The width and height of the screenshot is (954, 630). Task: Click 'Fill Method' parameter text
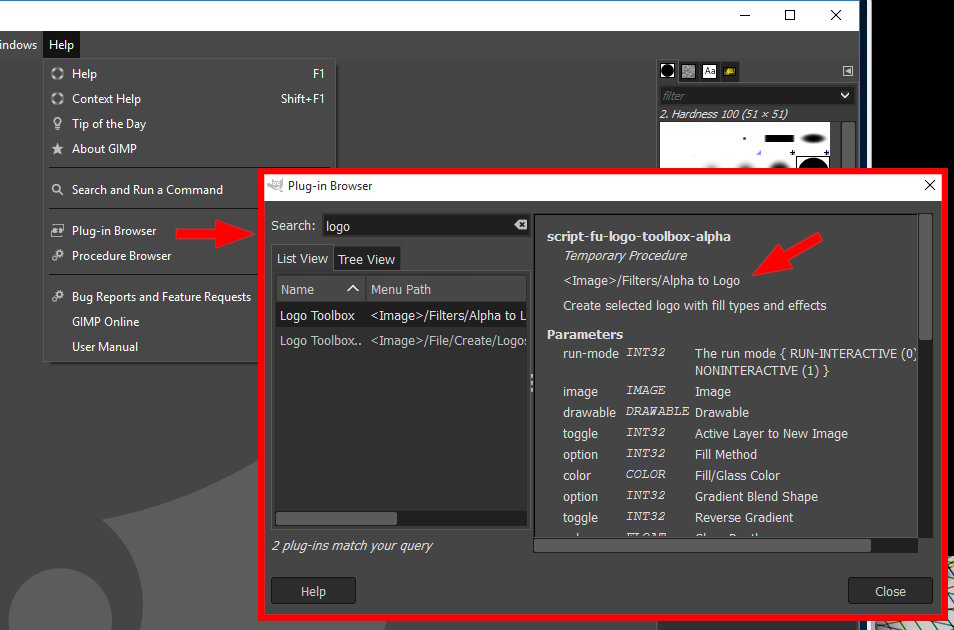(x=726, y=455)
